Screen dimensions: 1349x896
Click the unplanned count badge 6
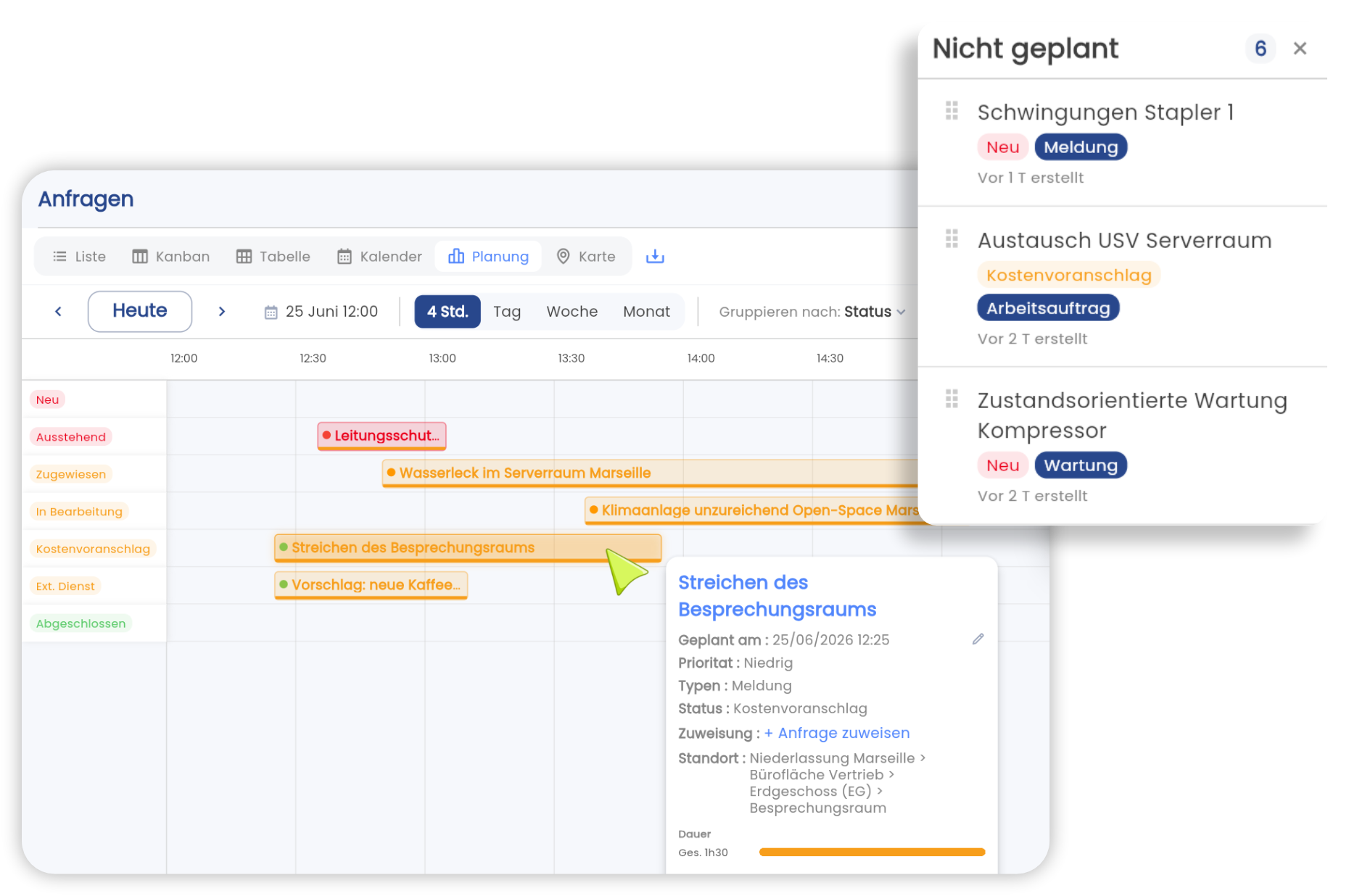(1261, 49)
